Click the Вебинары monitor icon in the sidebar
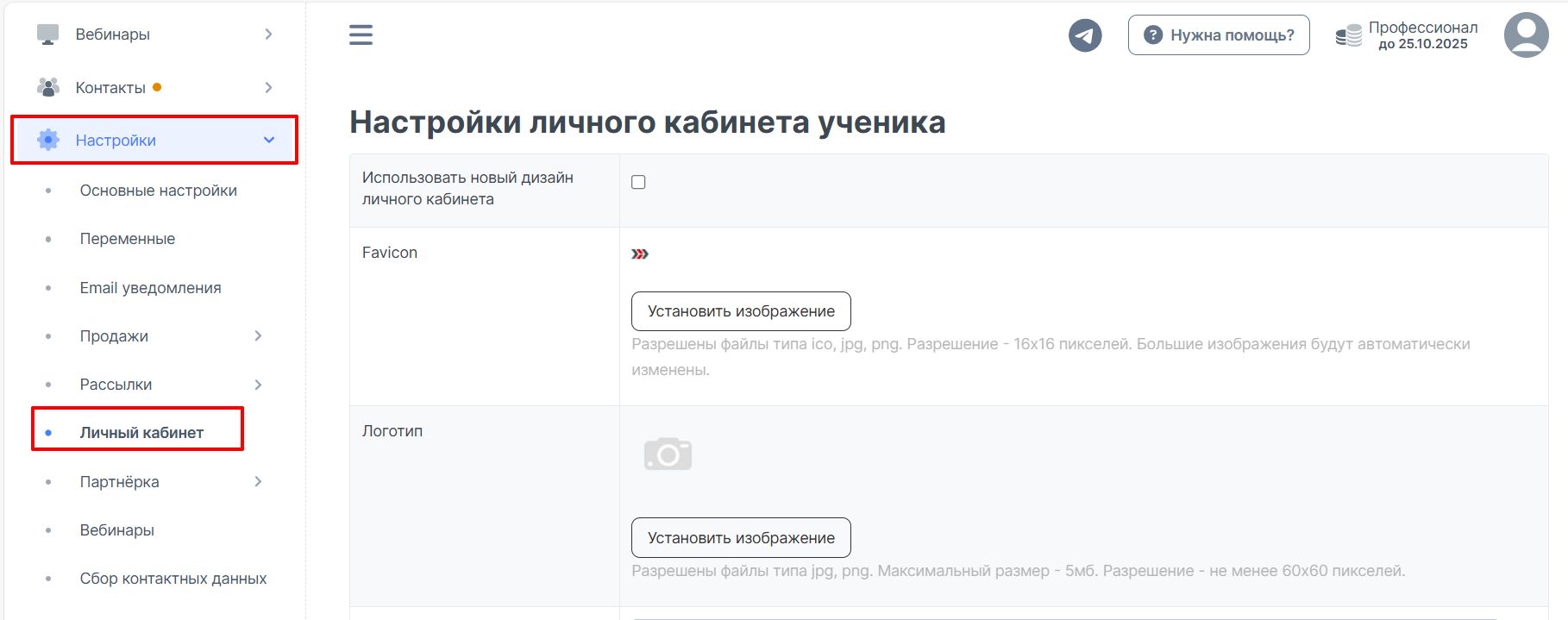The image size is (1568, 620). click(48, 34)
